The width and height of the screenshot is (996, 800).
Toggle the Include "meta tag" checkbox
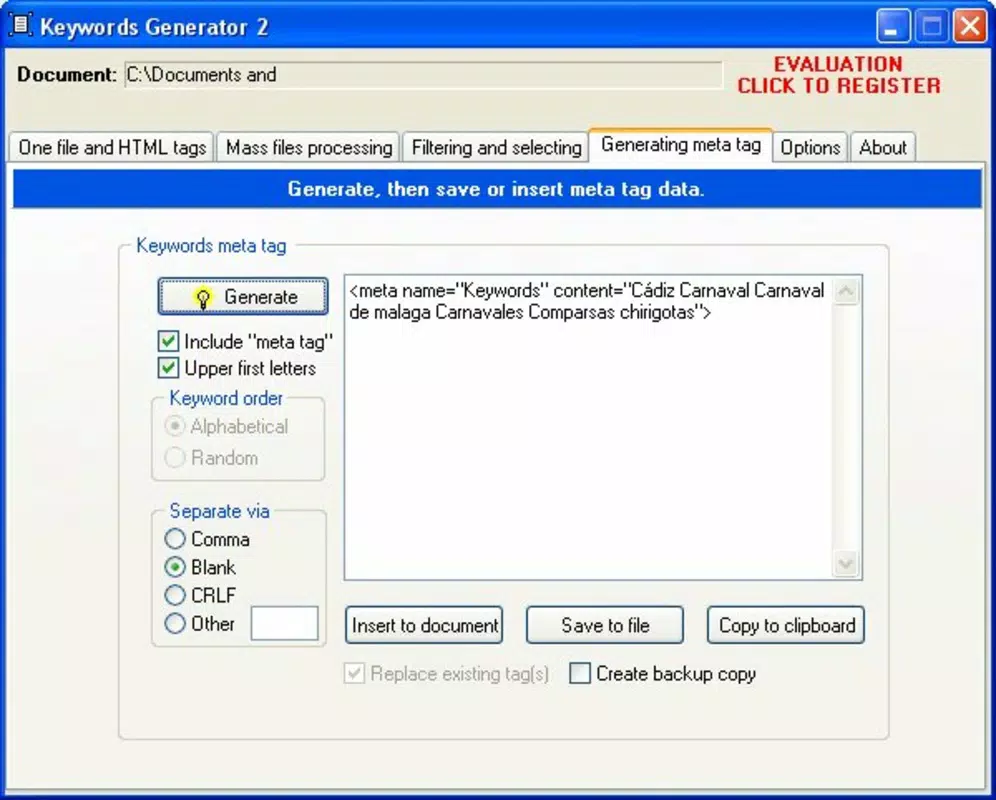(x=168, y=341)
